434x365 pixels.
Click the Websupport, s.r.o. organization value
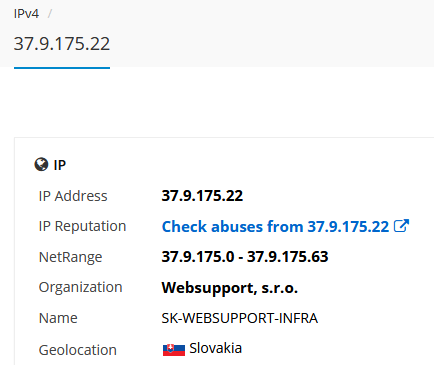[x=229, y=288]
